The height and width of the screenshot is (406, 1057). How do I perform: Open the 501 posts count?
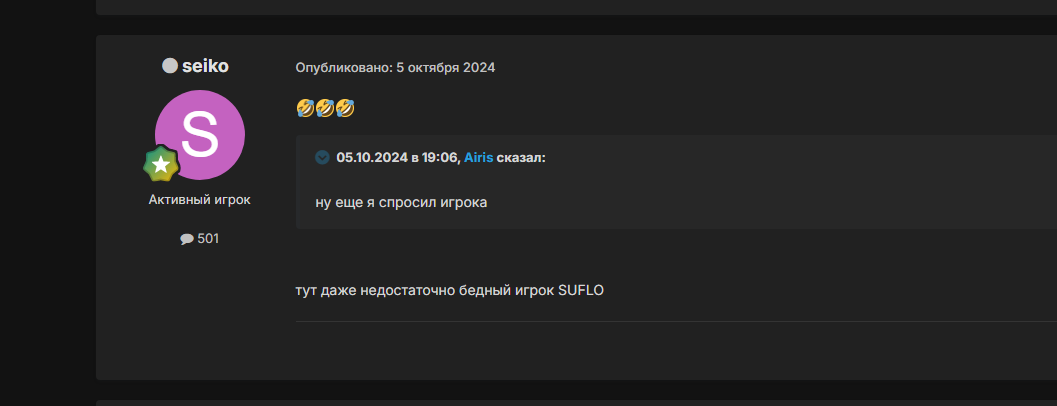(x=208, y=239)
